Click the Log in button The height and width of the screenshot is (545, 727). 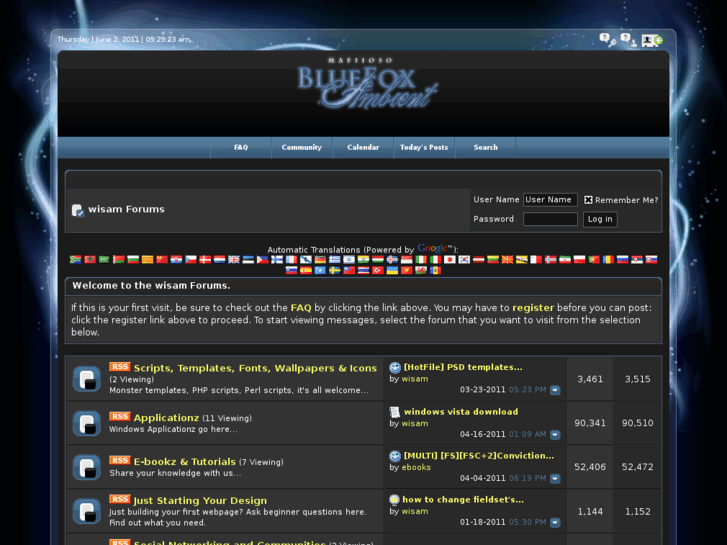point(600,219)
